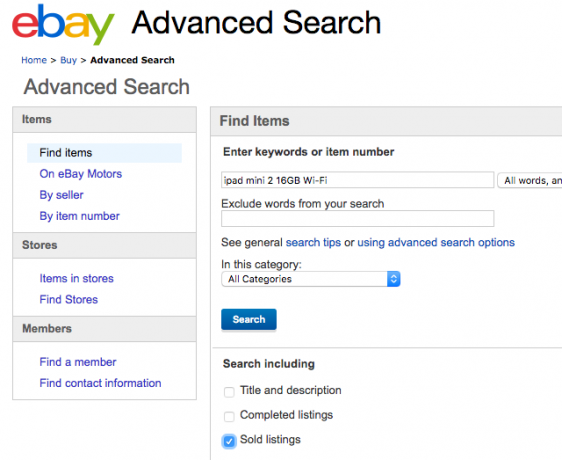562x460 pixels.
Task: Expand the All words match dropdown
Action: tap(530, 180)
